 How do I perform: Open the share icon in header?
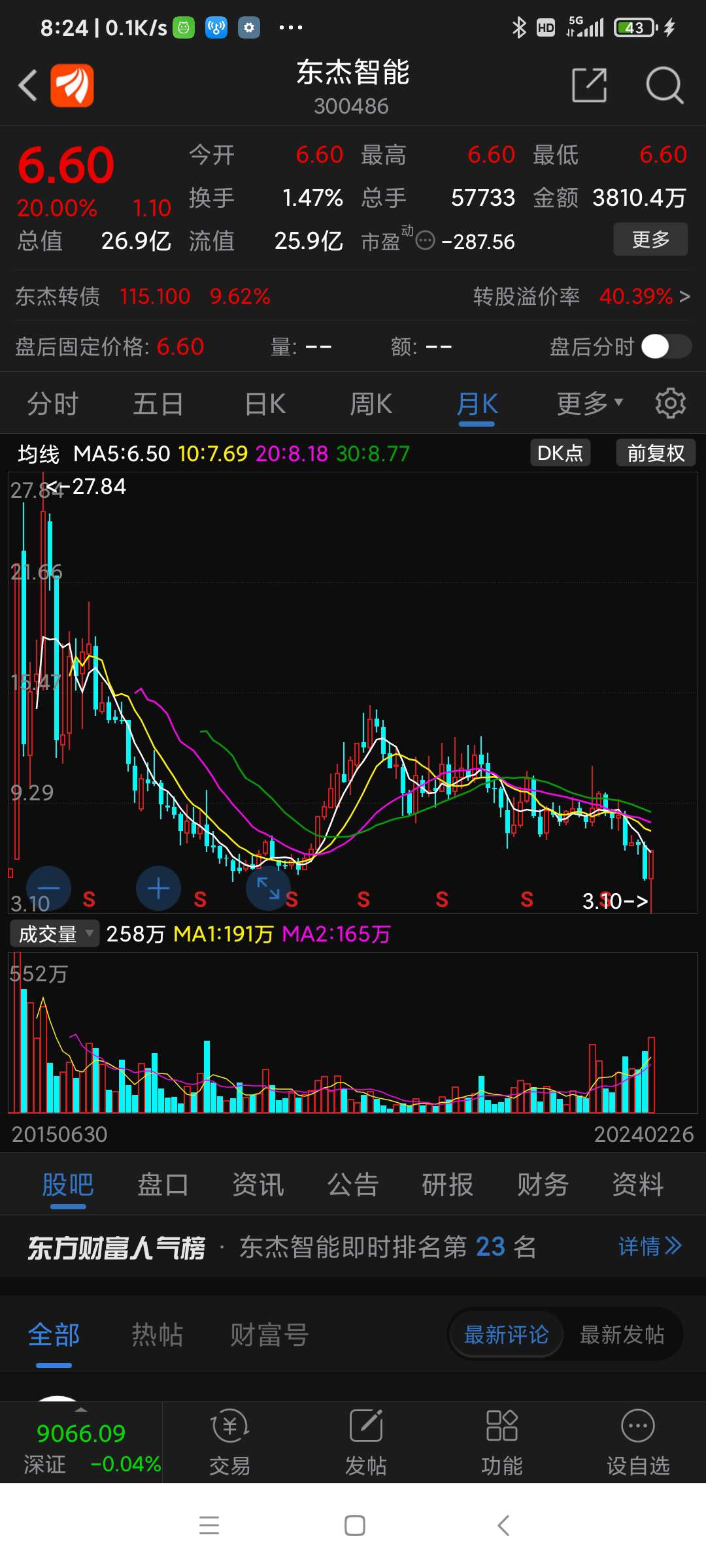[589, 85]
